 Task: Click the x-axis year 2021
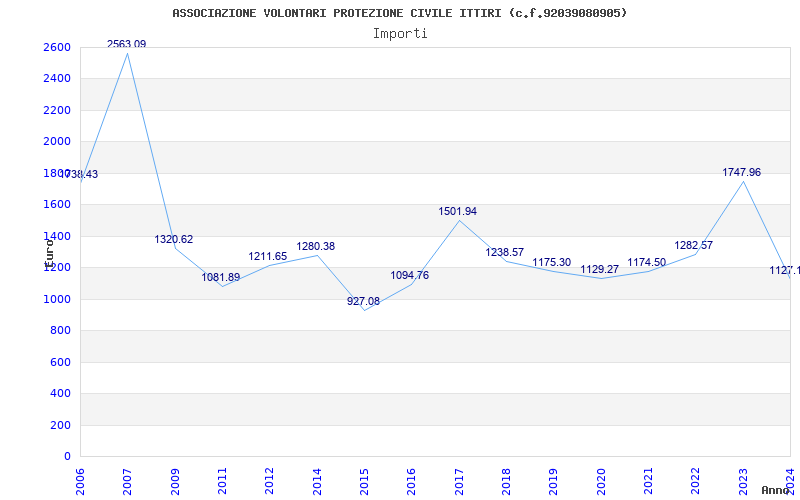tap(648, 482)
